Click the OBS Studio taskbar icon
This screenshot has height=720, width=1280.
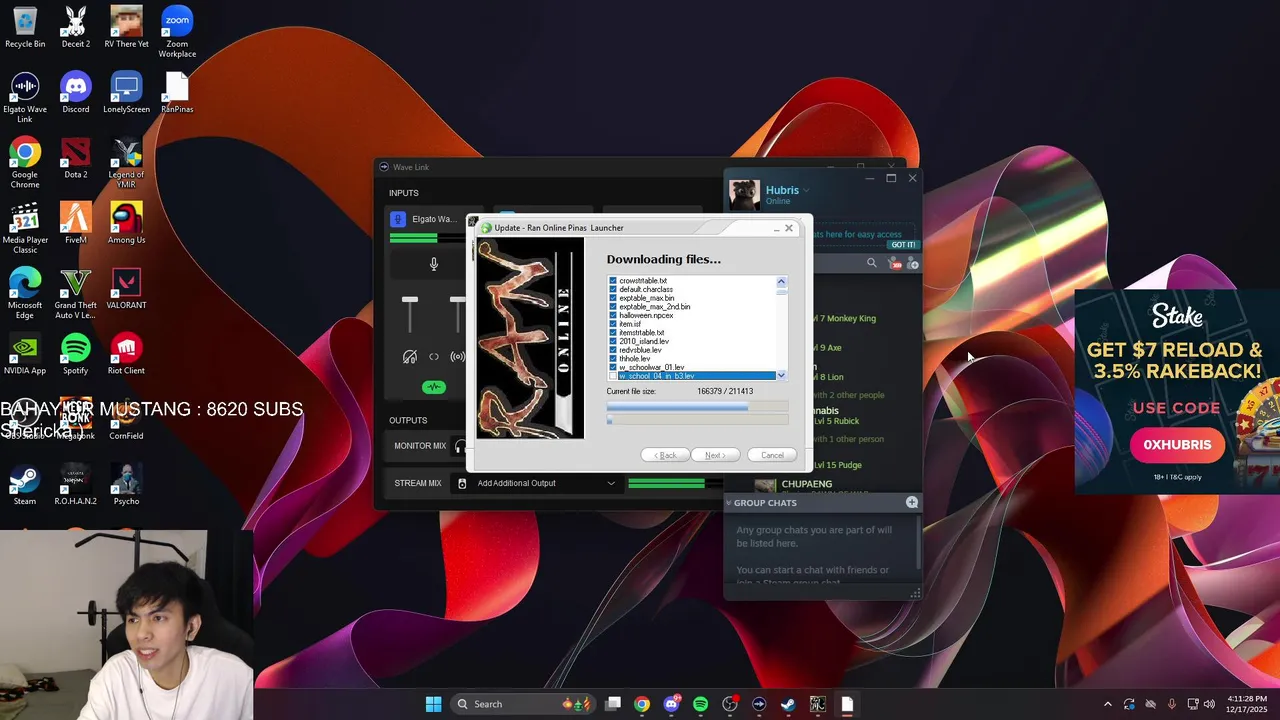tap(730, 704)
